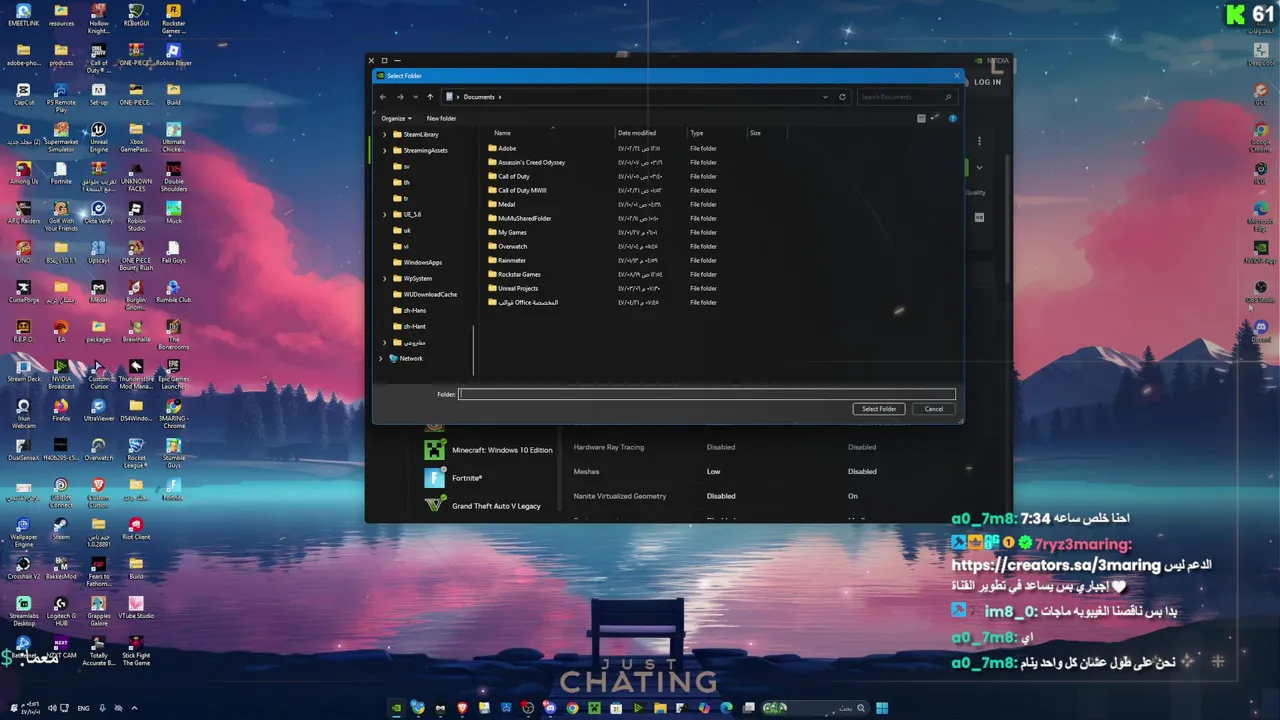Change the folder view layout icon
The height and width of the screenshot is (720, 1280).
[x=921, y=118]
